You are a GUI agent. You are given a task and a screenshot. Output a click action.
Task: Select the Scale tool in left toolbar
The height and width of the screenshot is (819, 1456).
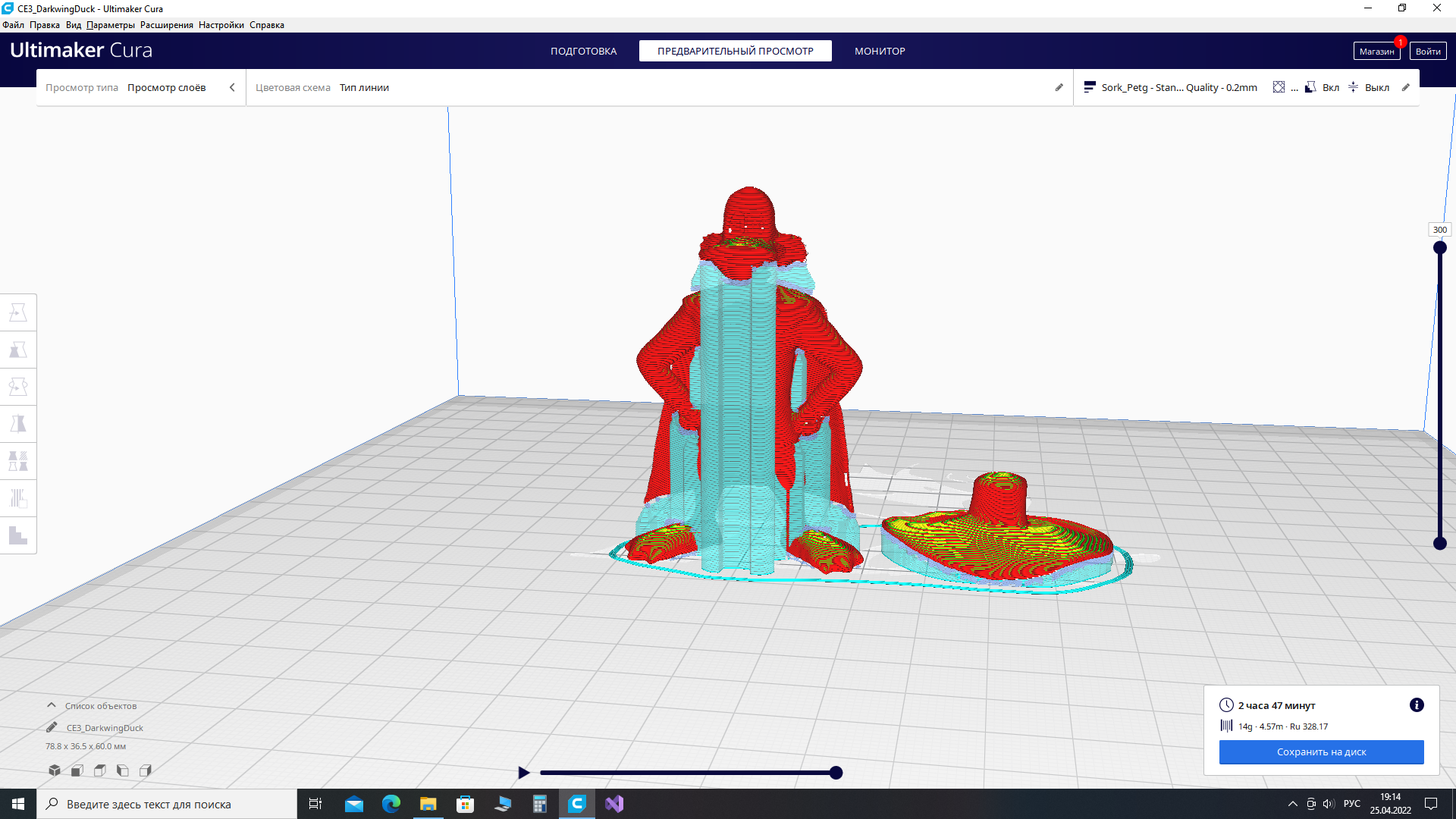18,350
